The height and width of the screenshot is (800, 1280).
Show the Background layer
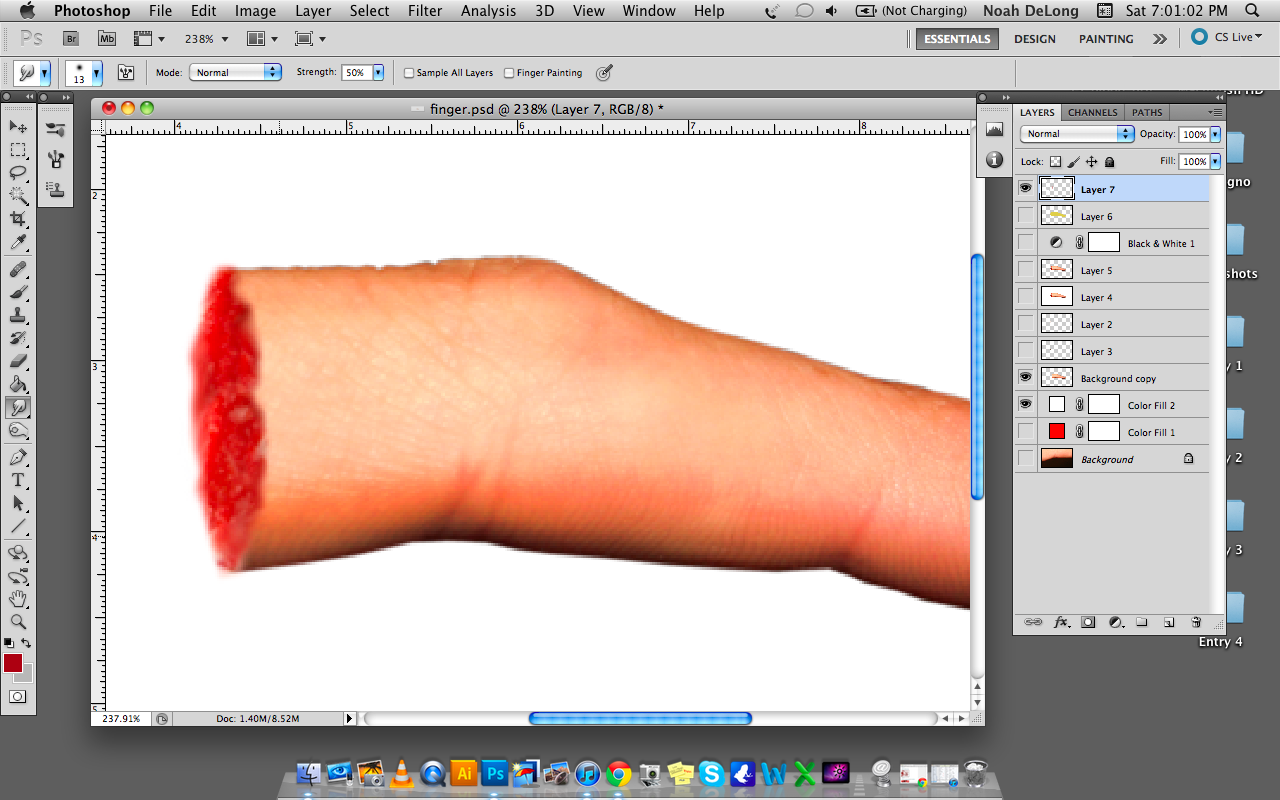coord(1025,458)
